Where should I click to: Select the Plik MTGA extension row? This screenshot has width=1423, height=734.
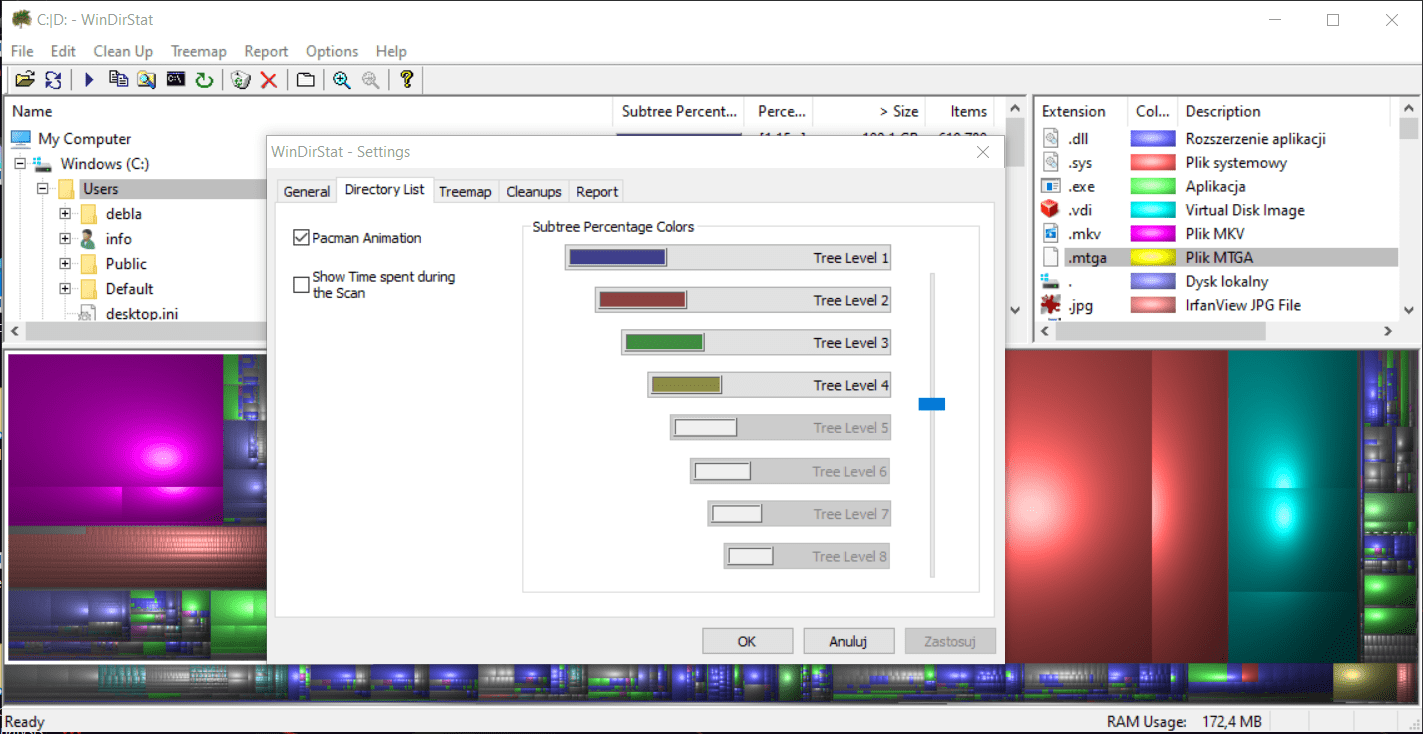pyautogui.click(x=1216, y=258)
